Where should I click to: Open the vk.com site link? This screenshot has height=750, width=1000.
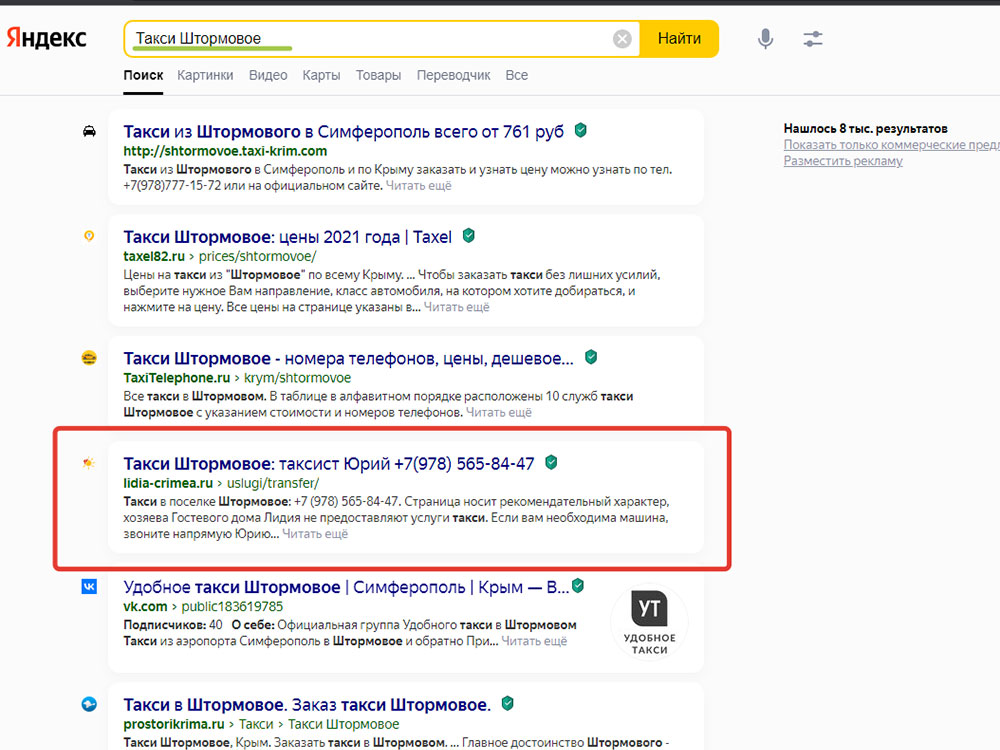click(x=145, y=607)
